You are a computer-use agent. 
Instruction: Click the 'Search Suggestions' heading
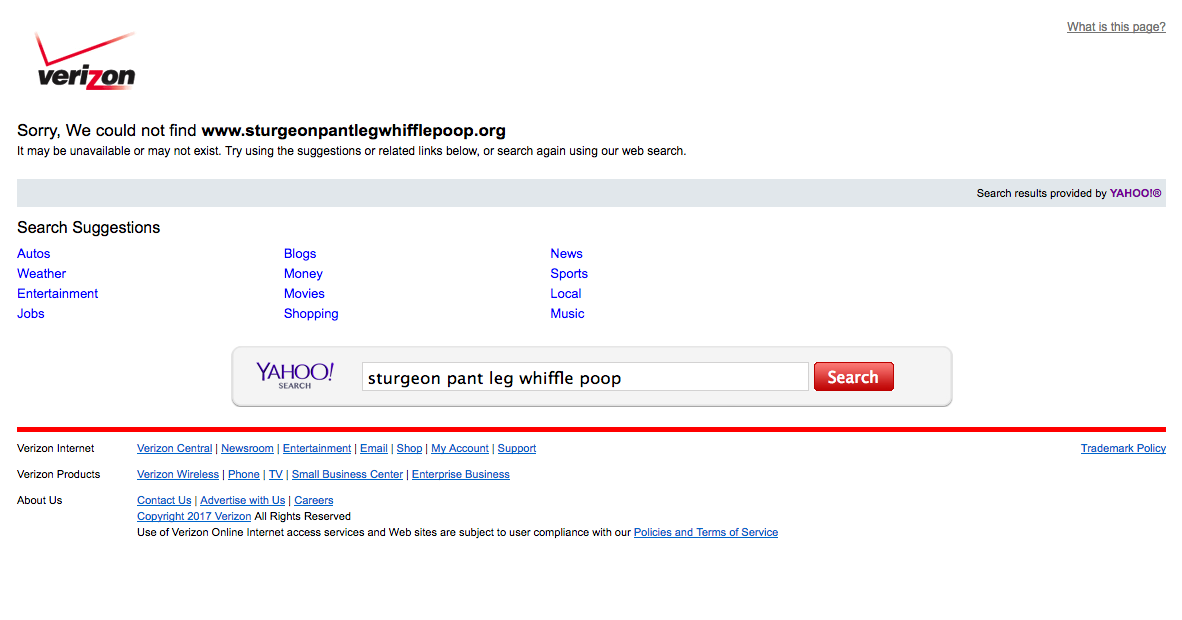[x=89, y=228]
